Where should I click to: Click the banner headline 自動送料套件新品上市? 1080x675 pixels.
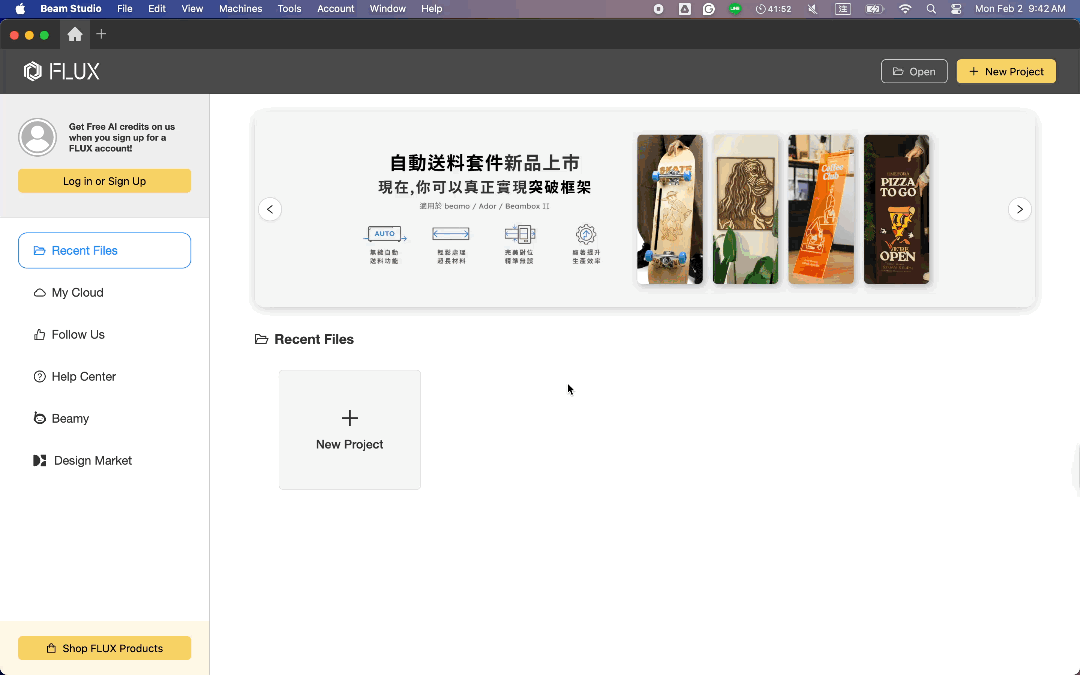pyautogui.click(x=485, y=163)
